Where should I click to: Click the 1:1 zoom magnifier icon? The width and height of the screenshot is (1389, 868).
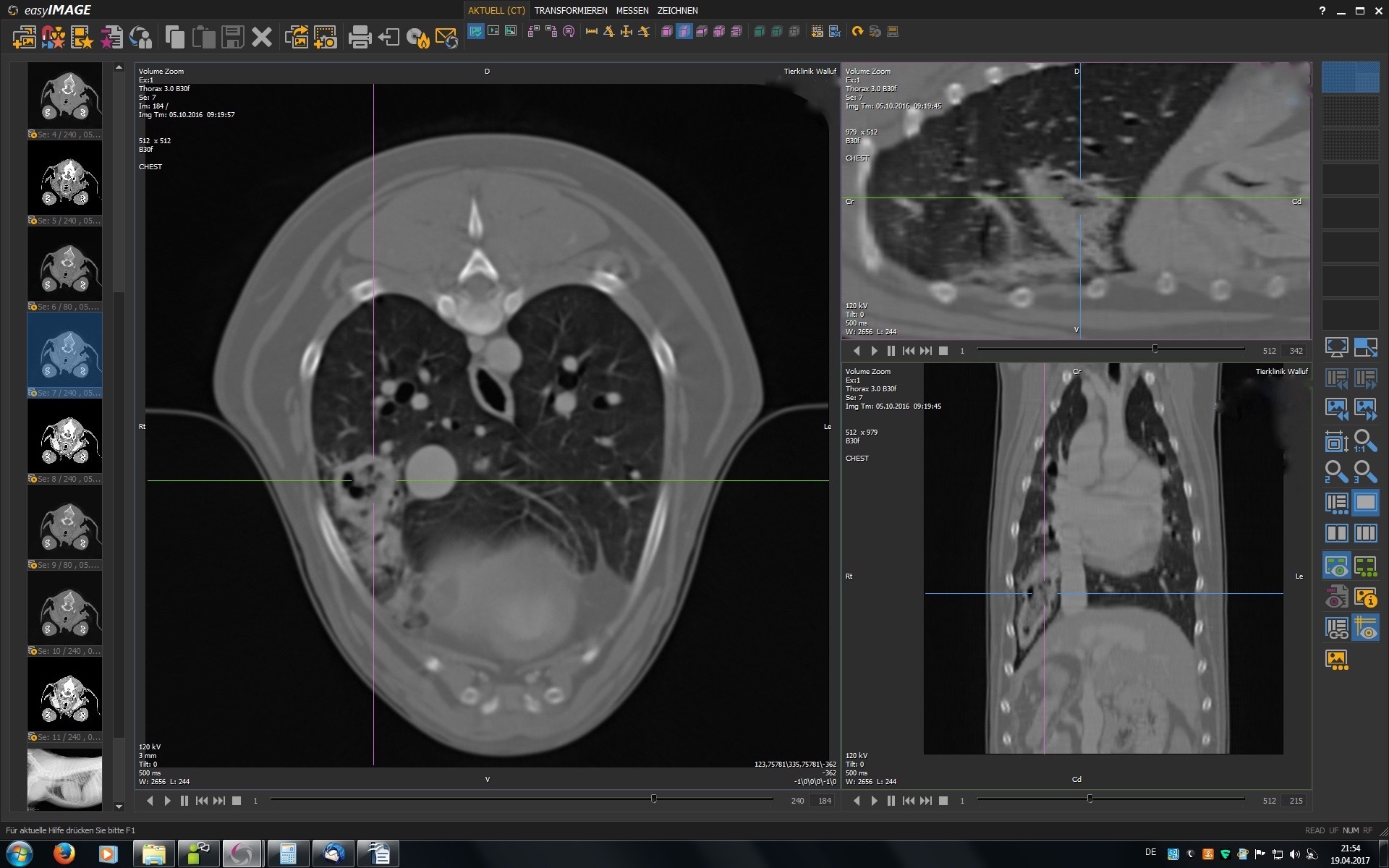pyautogui.click(x=1365, y=441)
